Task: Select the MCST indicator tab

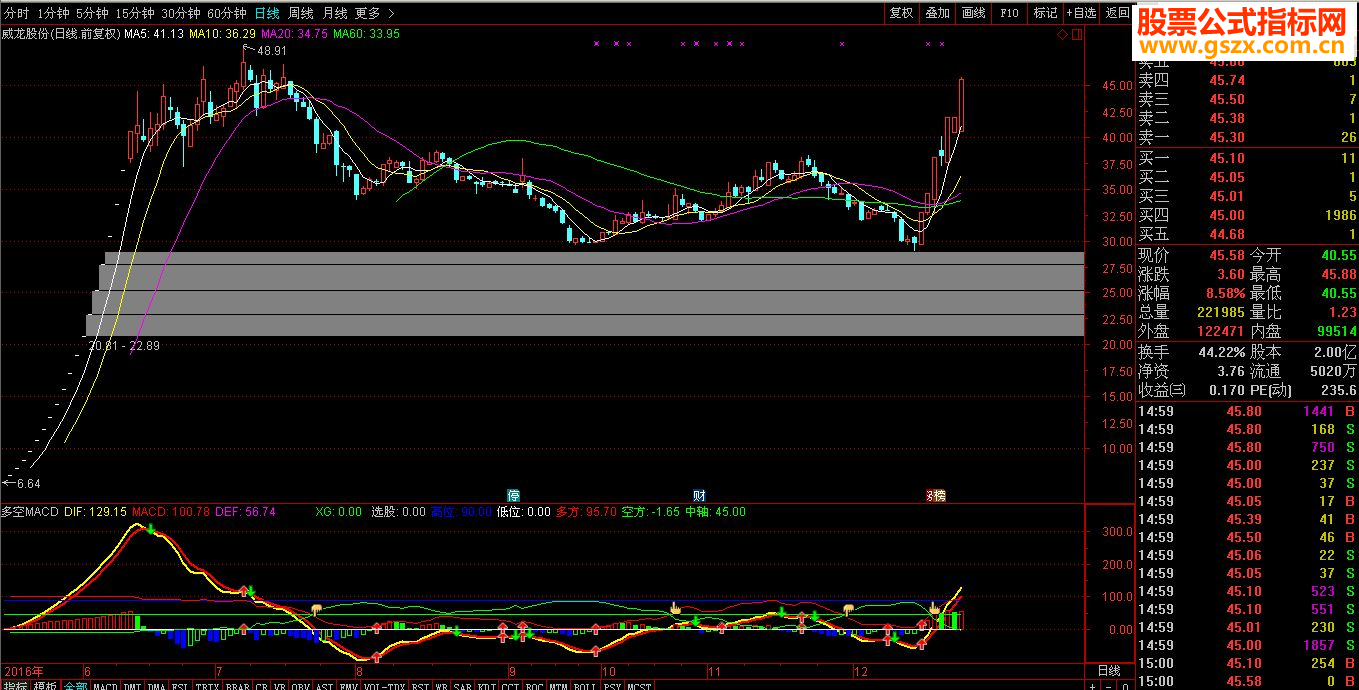Action: point(639,684)
